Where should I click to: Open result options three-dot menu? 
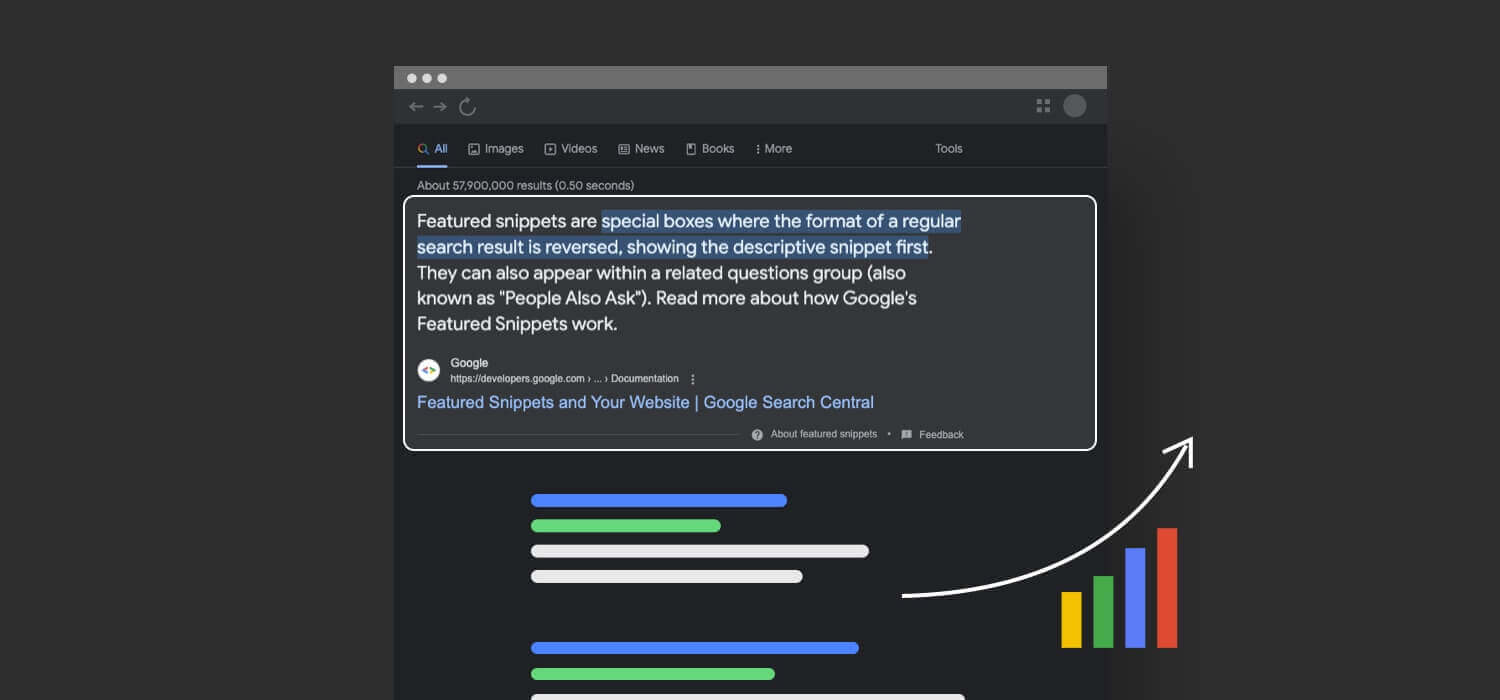[693, 379]
